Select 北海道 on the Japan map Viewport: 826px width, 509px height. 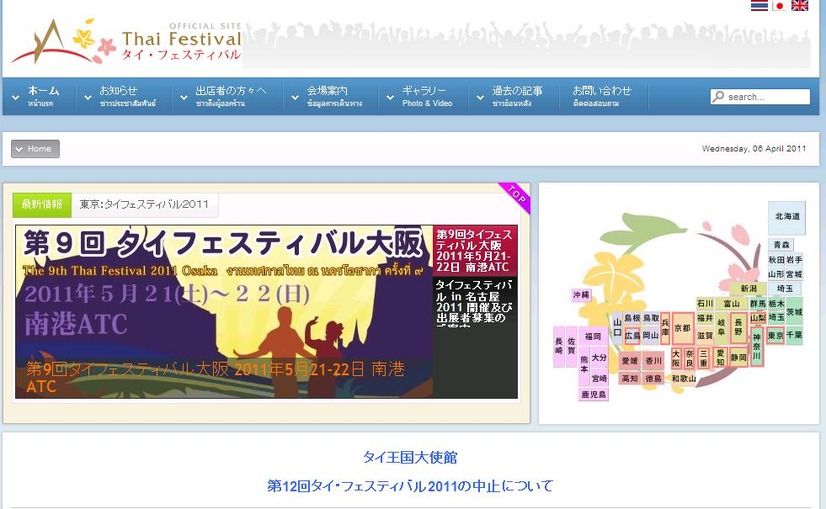tap(786, 218)
